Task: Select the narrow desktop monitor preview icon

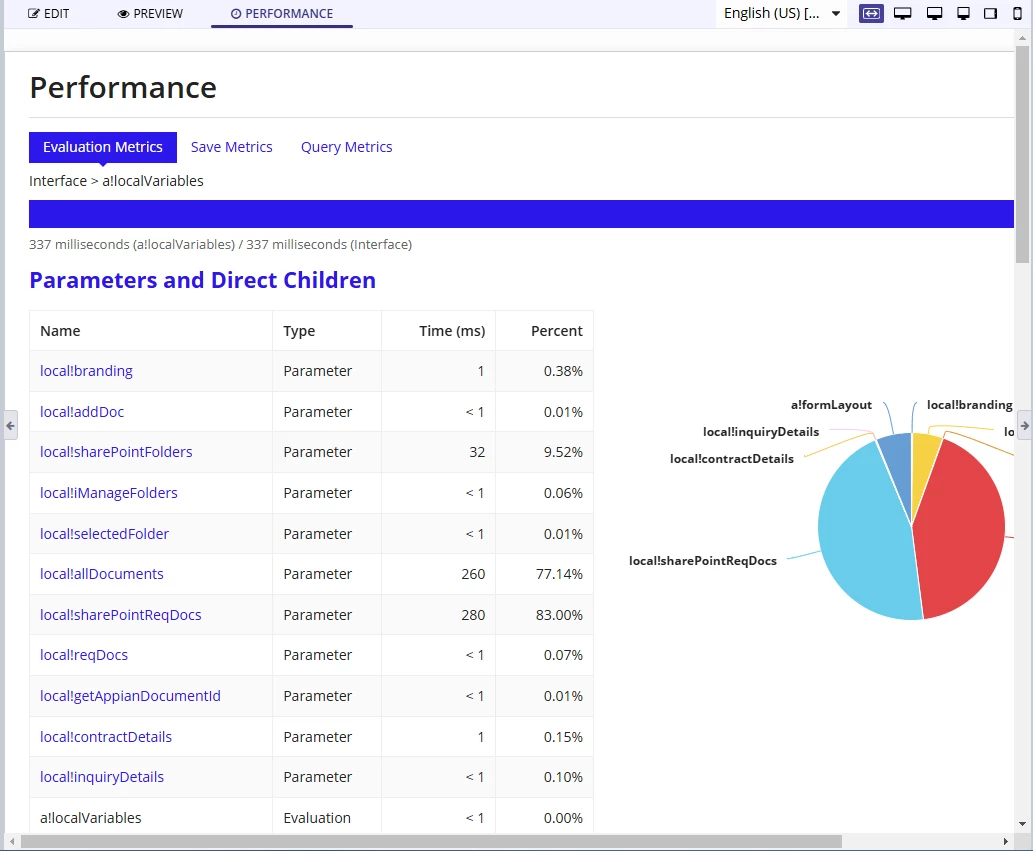Action: tap(963, 13)
